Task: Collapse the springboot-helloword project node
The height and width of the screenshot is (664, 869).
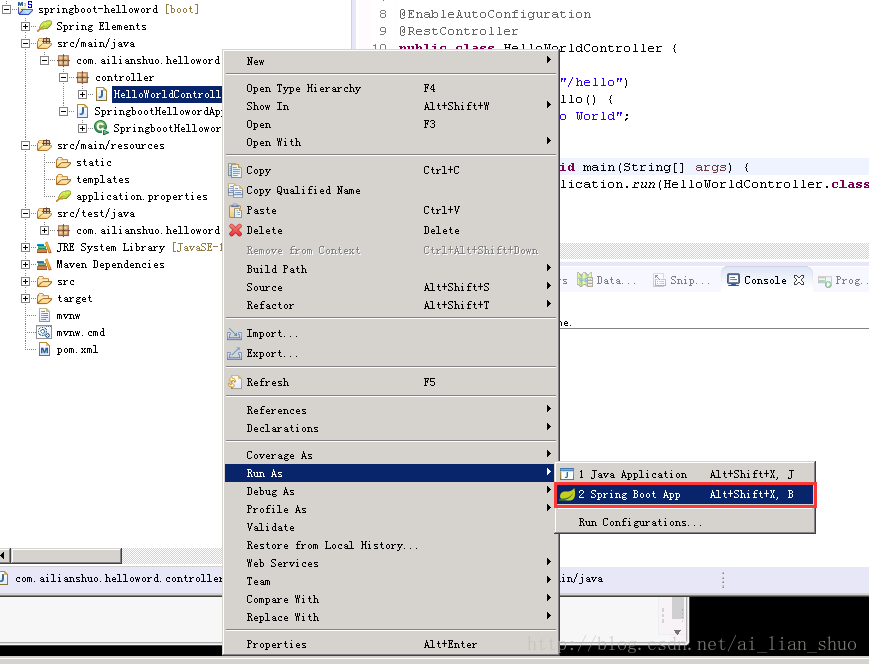Action: point(7,9)
